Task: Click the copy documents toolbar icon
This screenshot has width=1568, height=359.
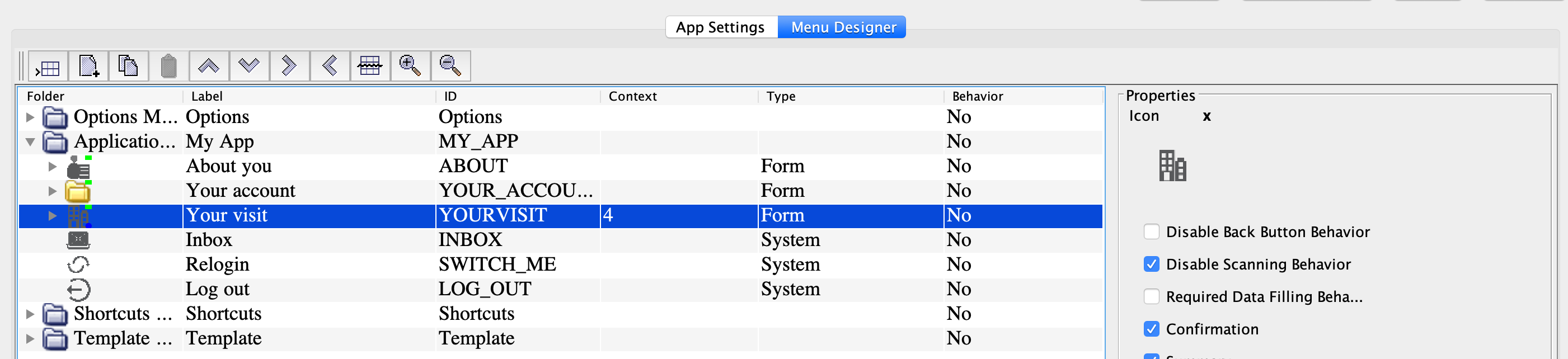Action: (x=128, y=67)
